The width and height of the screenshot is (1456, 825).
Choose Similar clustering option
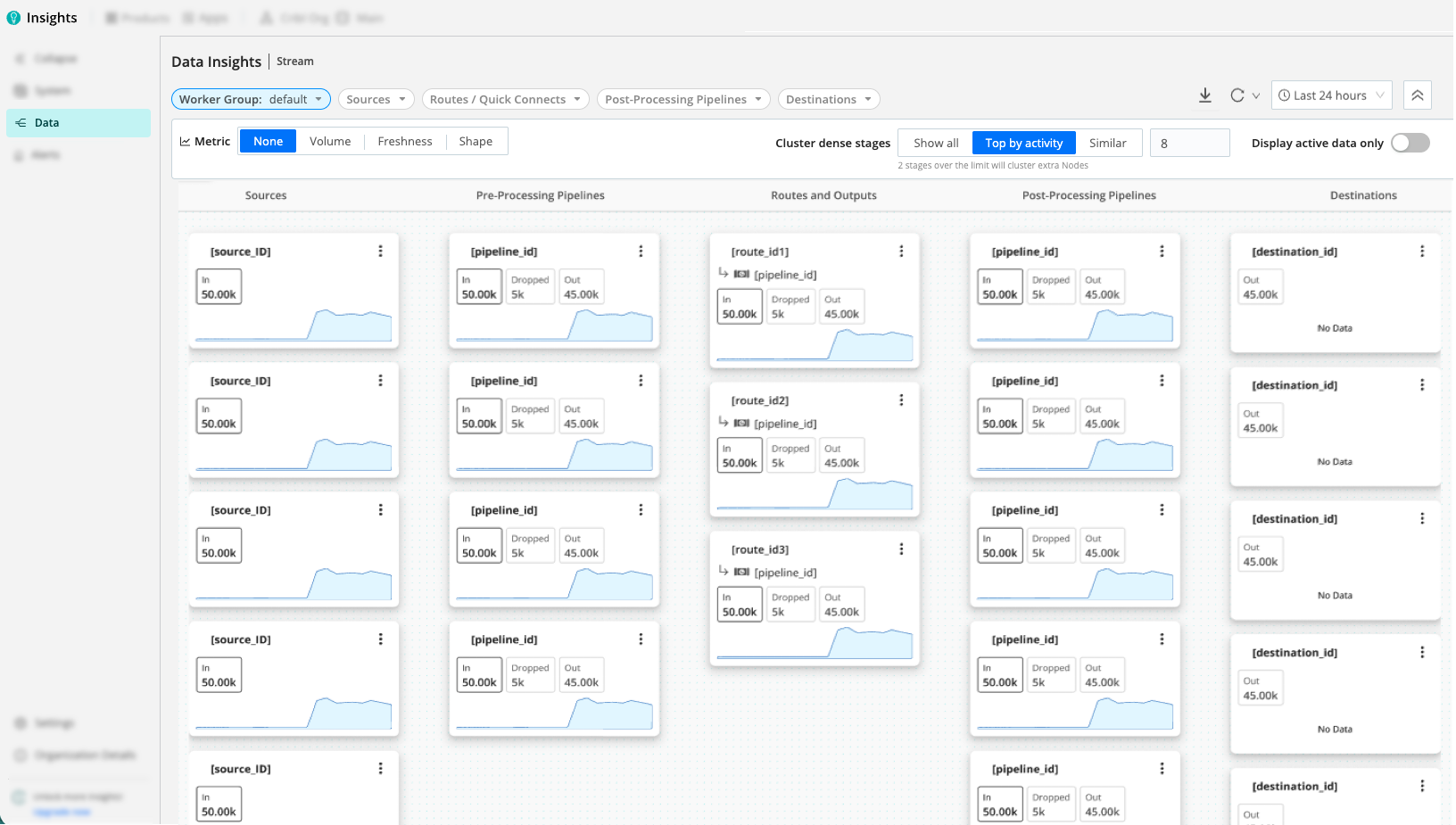tap(1108, 143)
